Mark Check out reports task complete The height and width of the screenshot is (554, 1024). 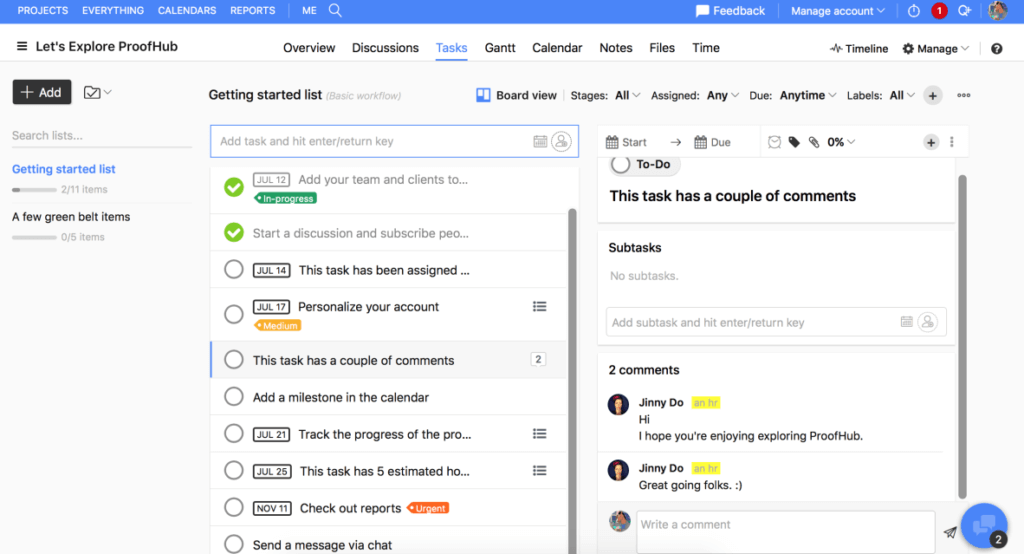[x=234, y=507]
